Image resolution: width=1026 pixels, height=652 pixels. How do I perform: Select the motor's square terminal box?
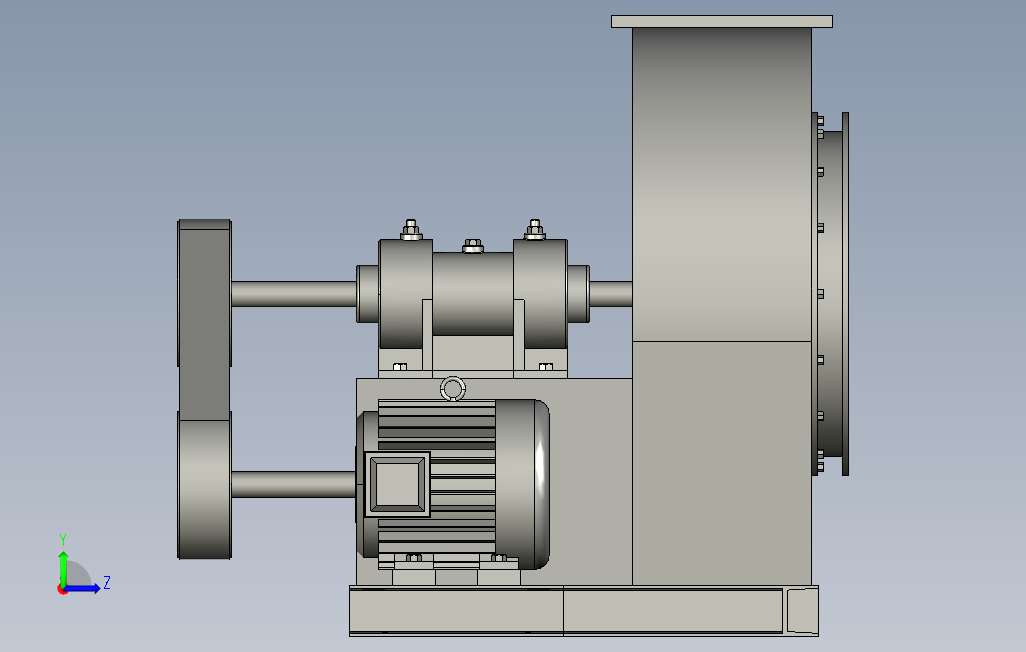pyautogui.click(x=397, y=484)
